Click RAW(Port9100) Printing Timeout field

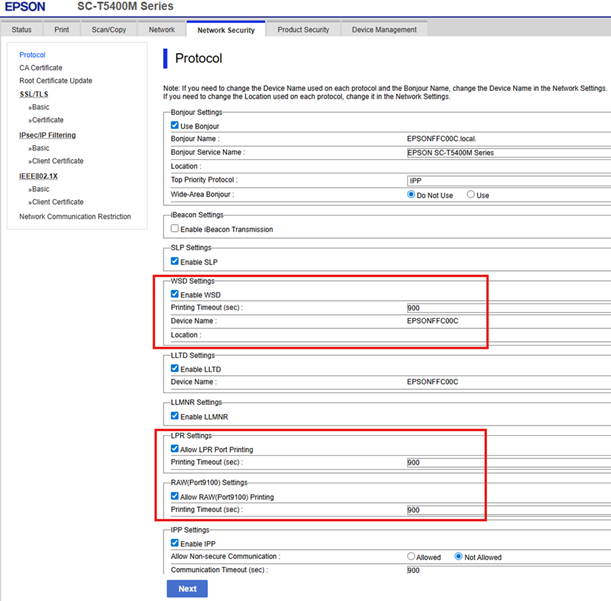tap(509, 510)
